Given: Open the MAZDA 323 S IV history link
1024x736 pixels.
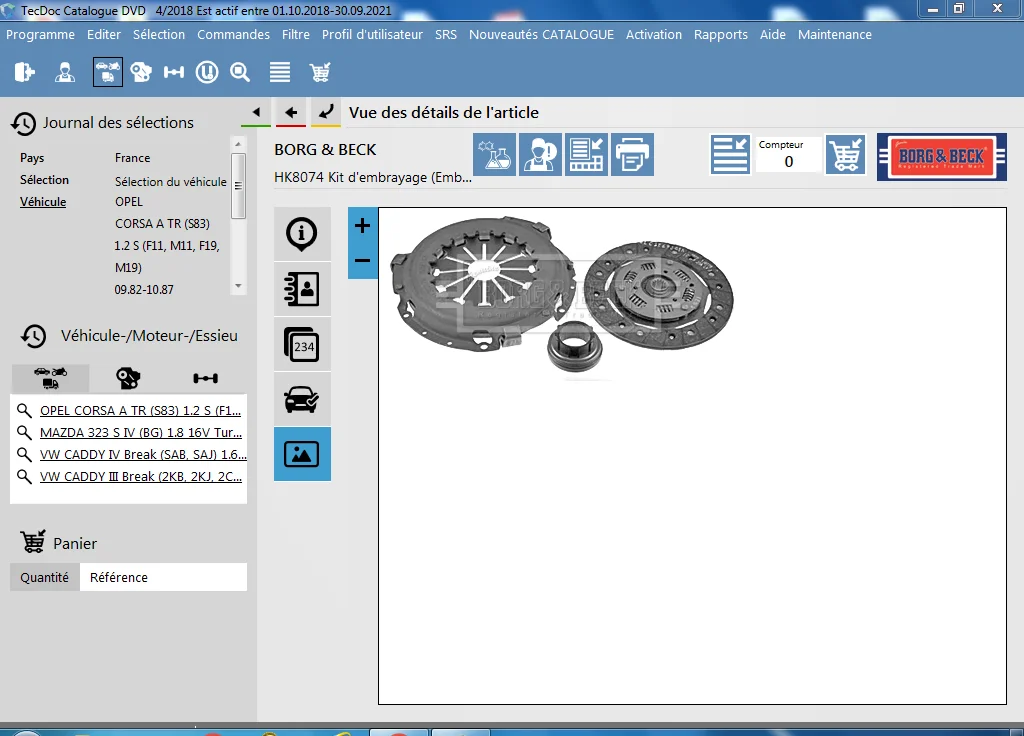Looking at the screenshot, I should [x=140, y=432].
